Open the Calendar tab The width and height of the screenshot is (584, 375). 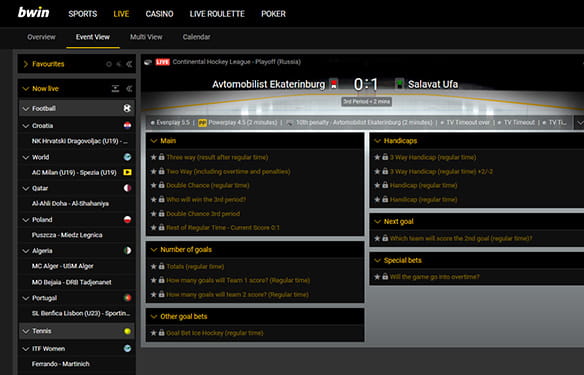click(x=196, y=37)
